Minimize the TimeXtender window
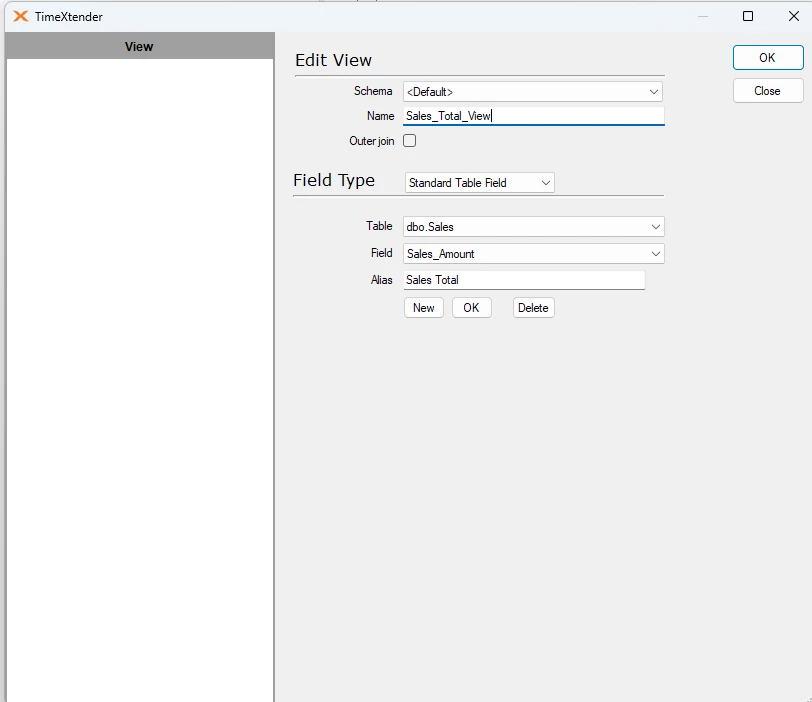The image size is (812, 702). tap(703, 17)
